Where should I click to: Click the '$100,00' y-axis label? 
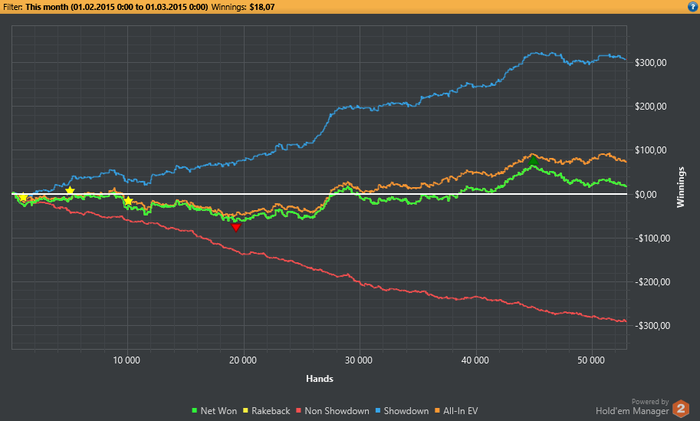(650, 150)
